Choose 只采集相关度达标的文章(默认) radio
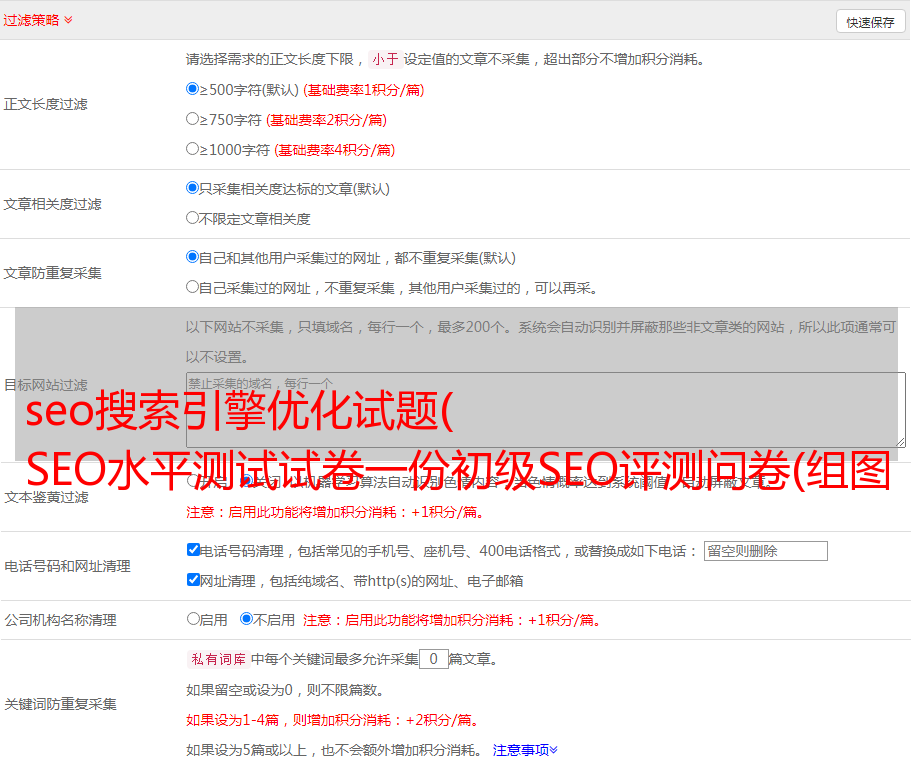This screenshot has height=768, width=912. (x=192, y=187)
